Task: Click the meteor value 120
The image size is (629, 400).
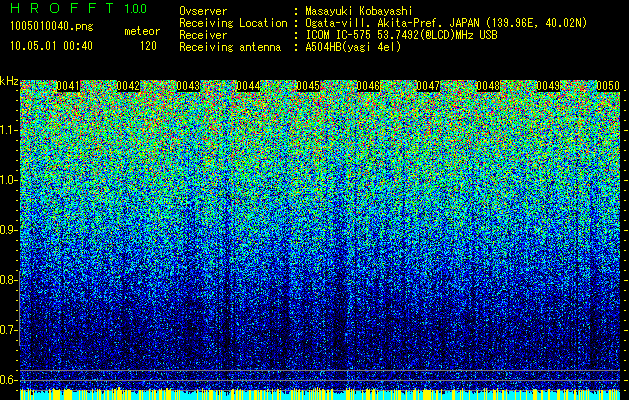Action: click(x=148, y=46)
